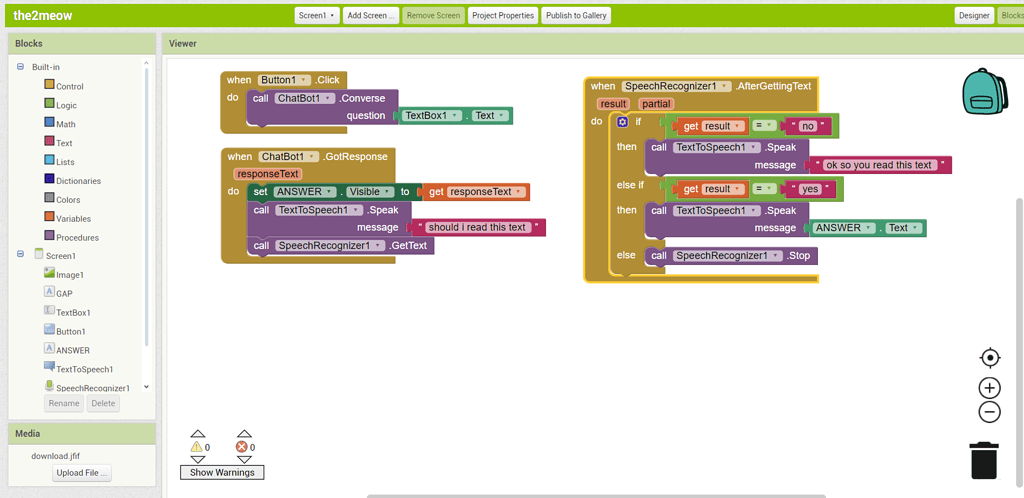Open the backpack icon in viewer

983,93
